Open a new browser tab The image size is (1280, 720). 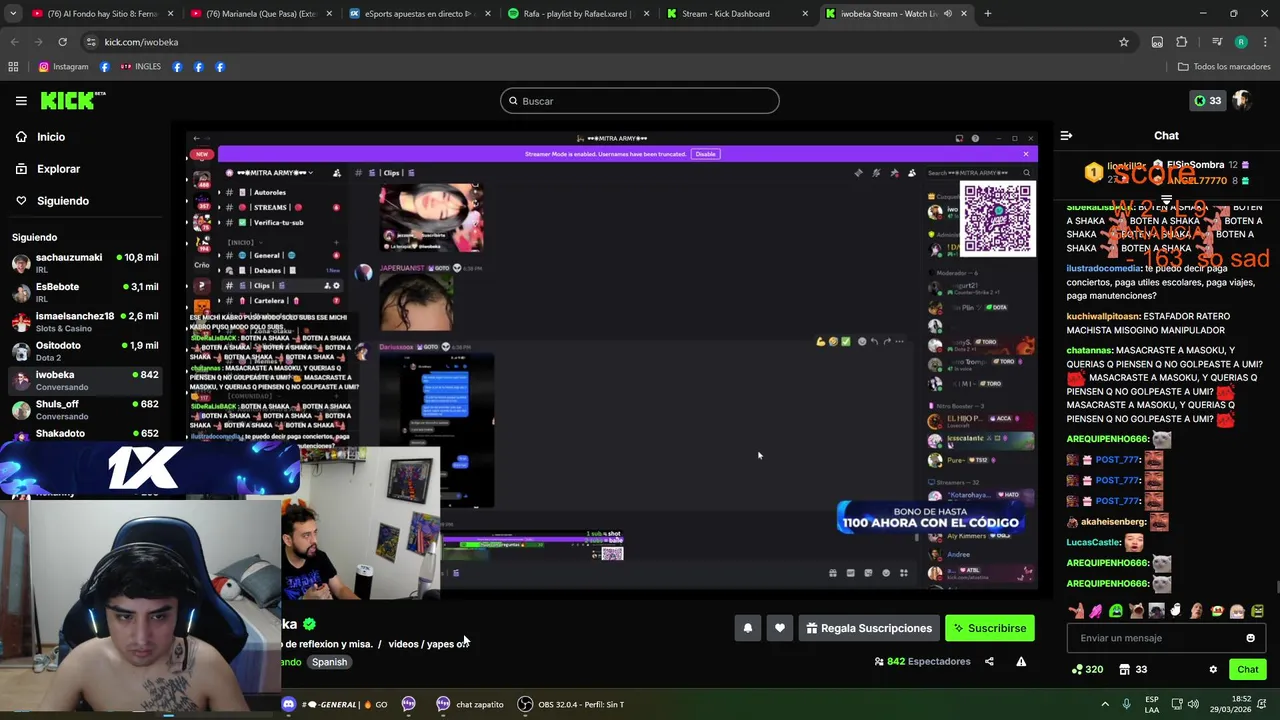[987, 14]
